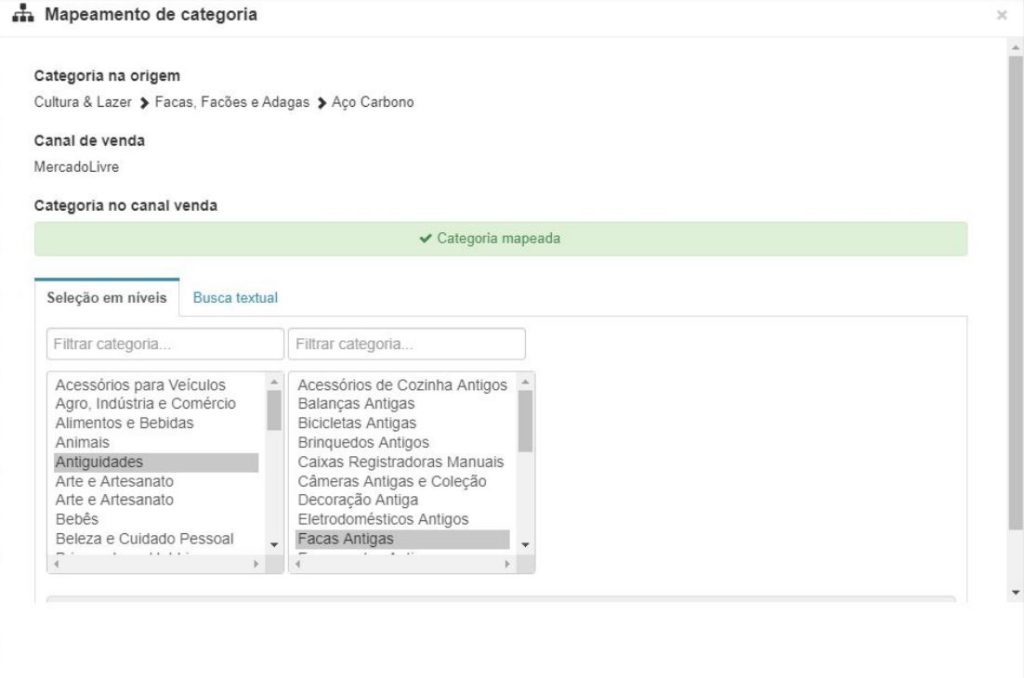
Task: Select Alimentos e Bebidas in the list
Action: (x=124, y=423)
